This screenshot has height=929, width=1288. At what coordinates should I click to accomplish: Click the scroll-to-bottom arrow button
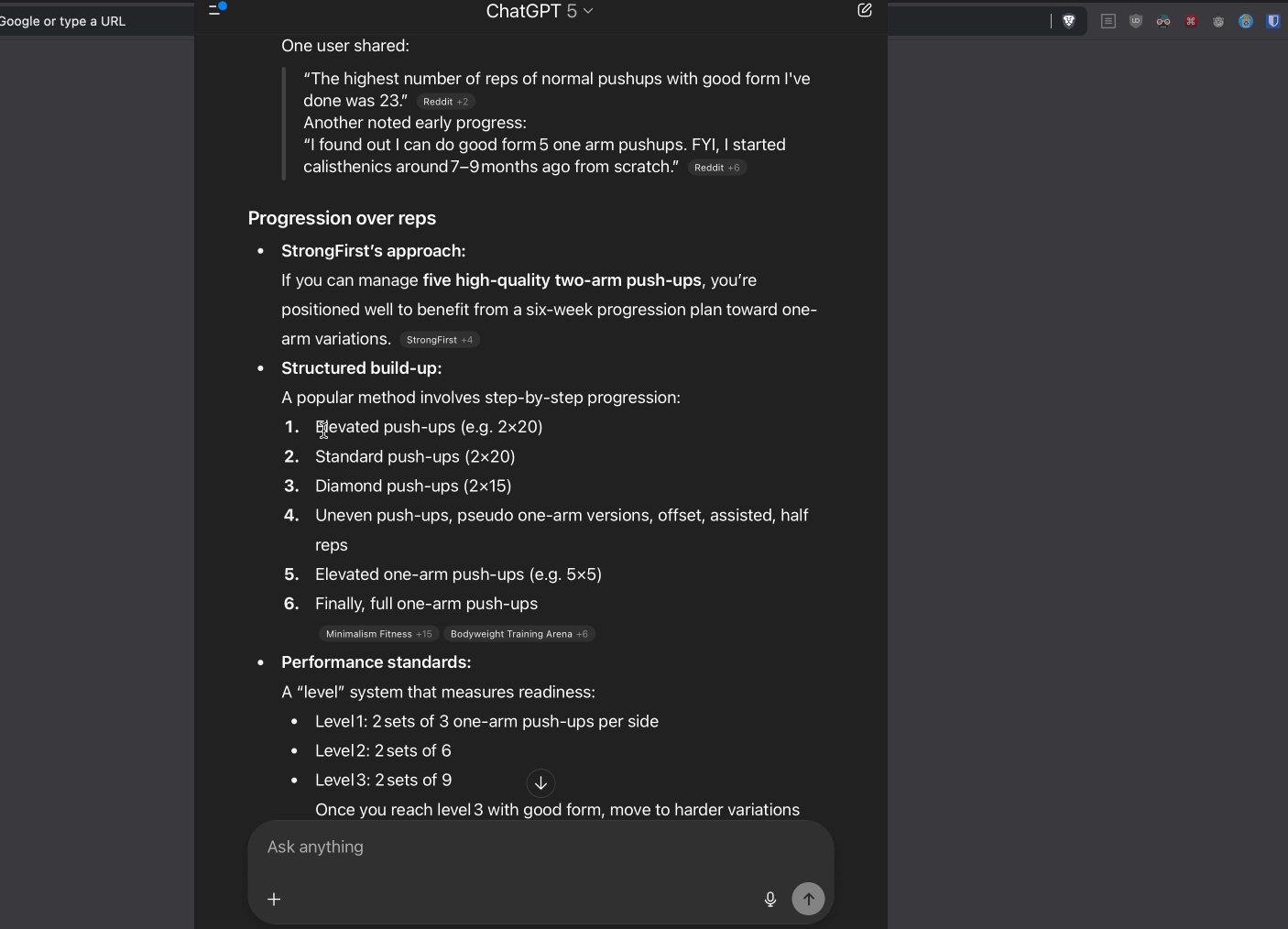(x=540, y=783)
